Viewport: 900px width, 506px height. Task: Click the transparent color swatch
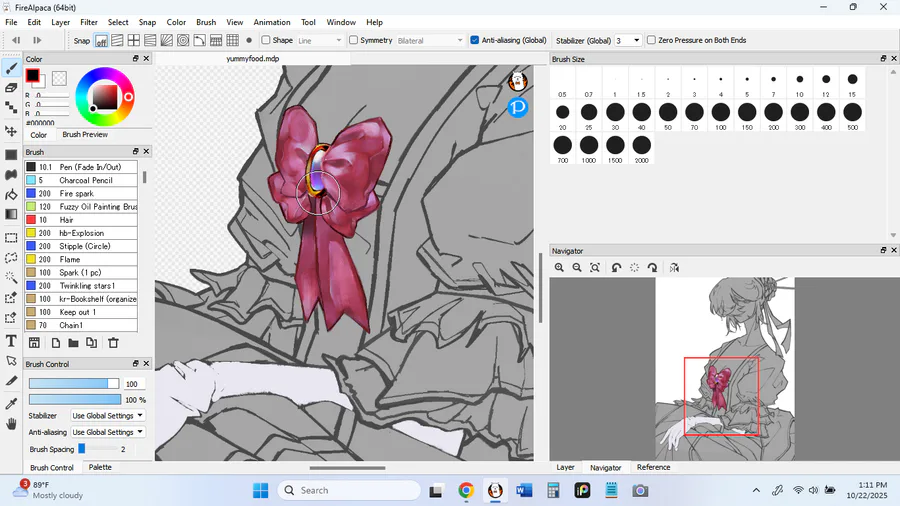[x=59, y=78]
